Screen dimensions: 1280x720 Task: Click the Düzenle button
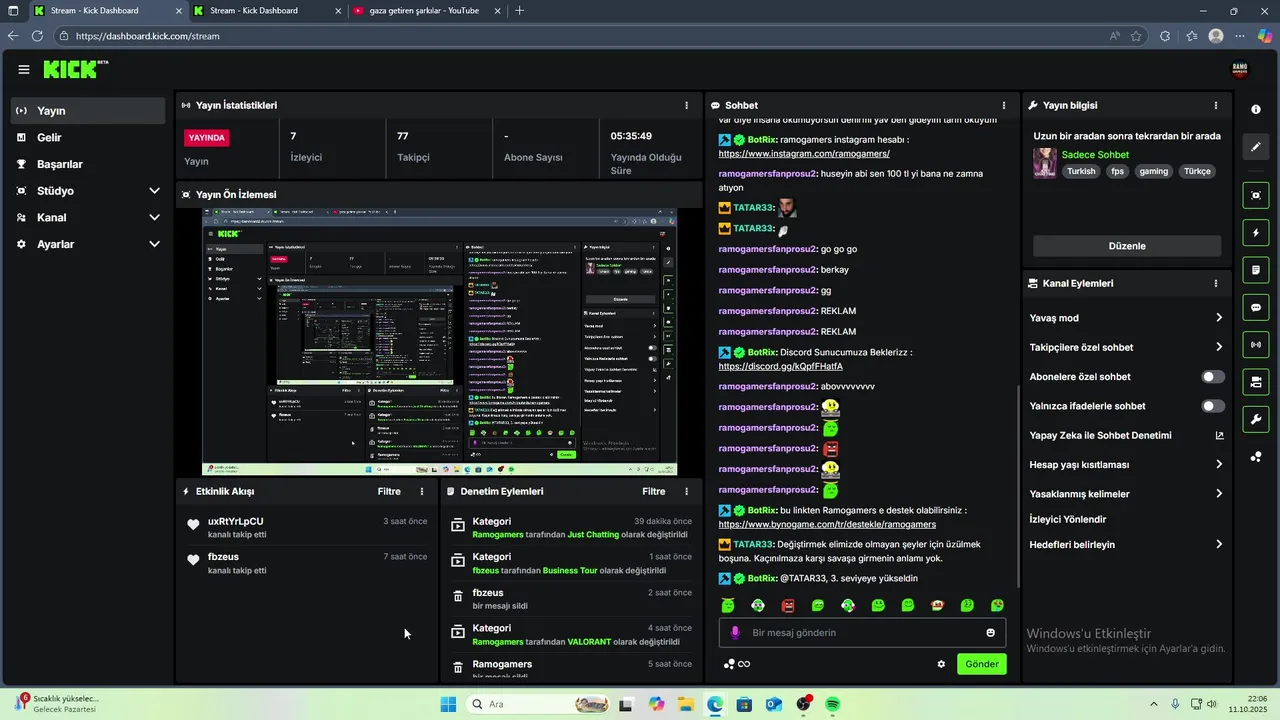tap(1127, 246)
